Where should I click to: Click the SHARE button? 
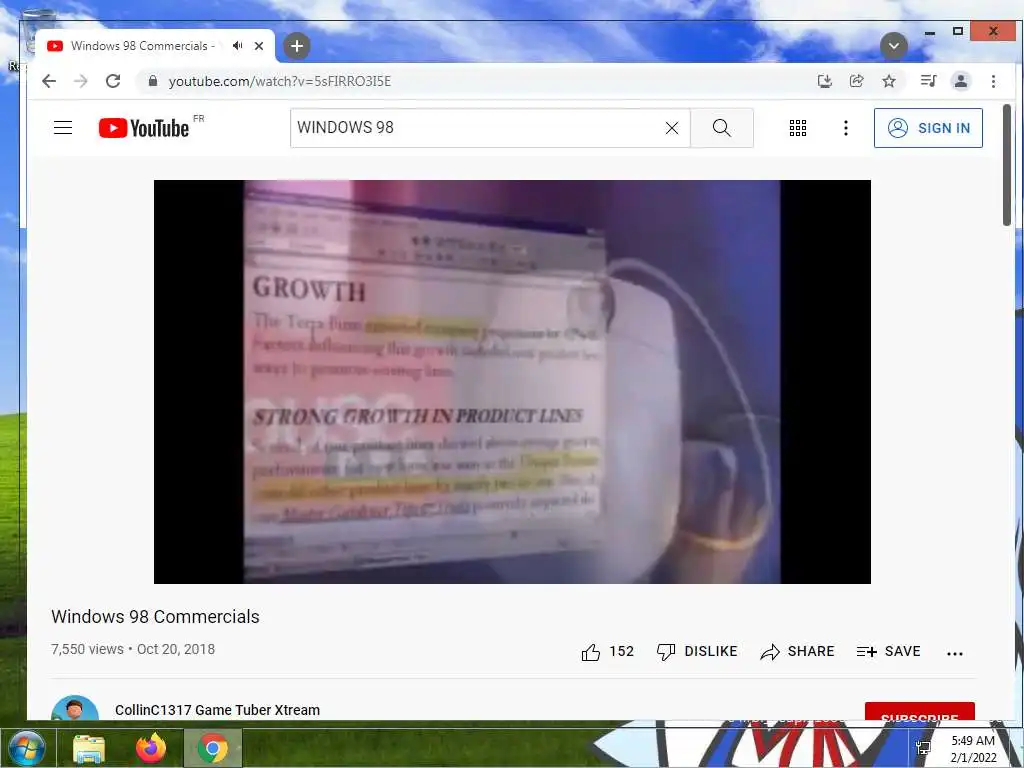tap(797, 652)
